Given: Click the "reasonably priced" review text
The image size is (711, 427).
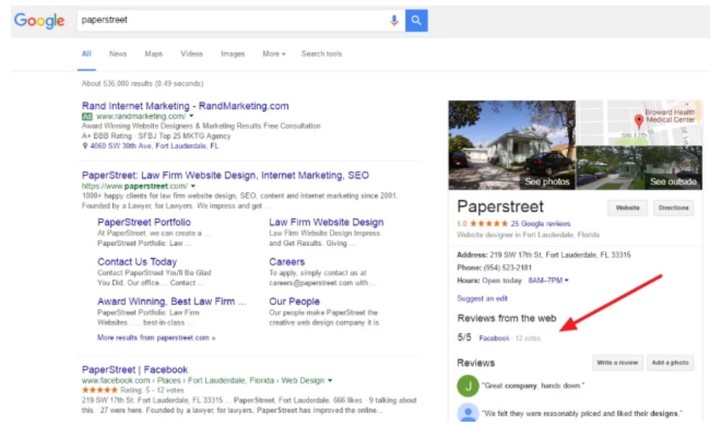Looking at the screenshot, I should point(582,413).
